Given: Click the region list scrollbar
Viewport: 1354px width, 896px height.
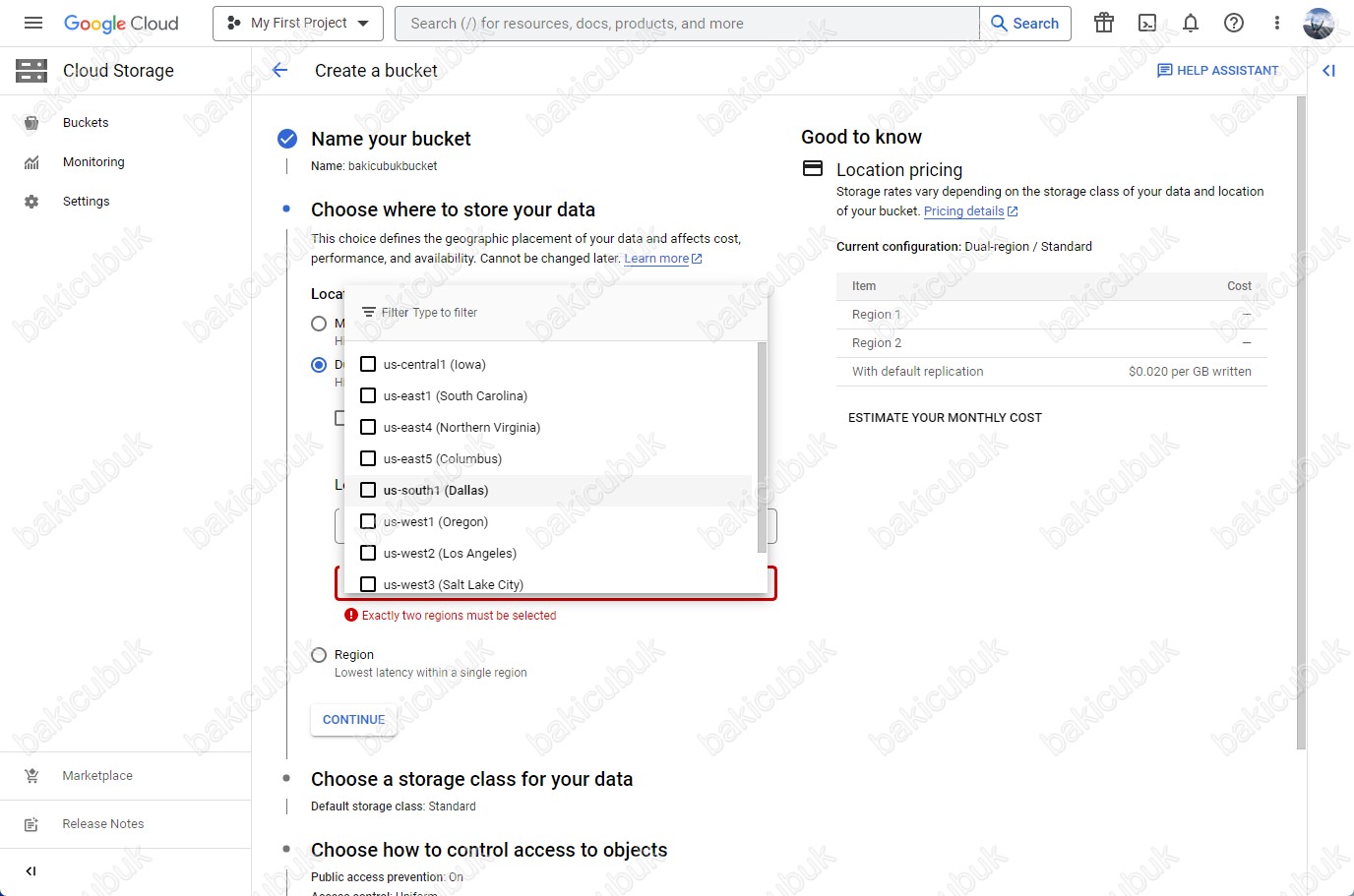Looking at the screenshot, I should (x=762, y=448).
